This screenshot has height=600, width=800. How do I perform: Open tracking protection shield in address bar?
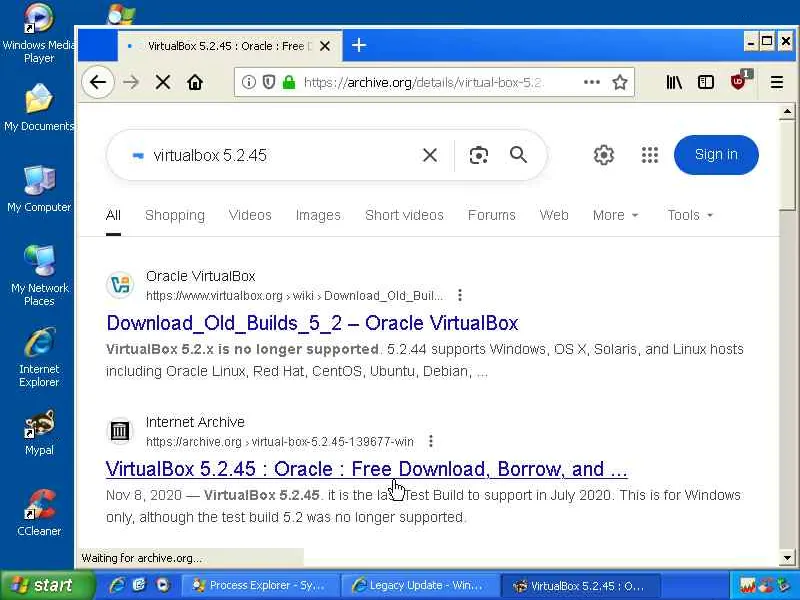[269, 82]
